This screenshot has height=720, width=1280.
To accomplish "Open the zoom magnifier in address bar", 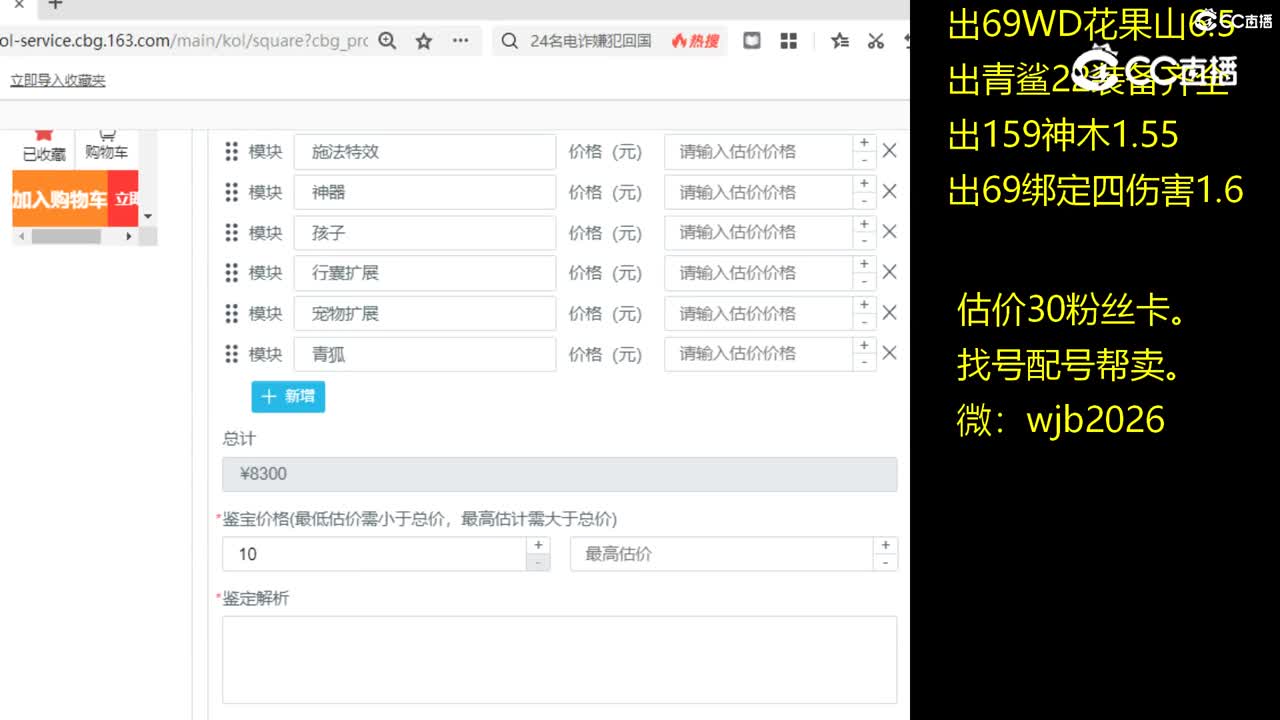I will 387,41.
